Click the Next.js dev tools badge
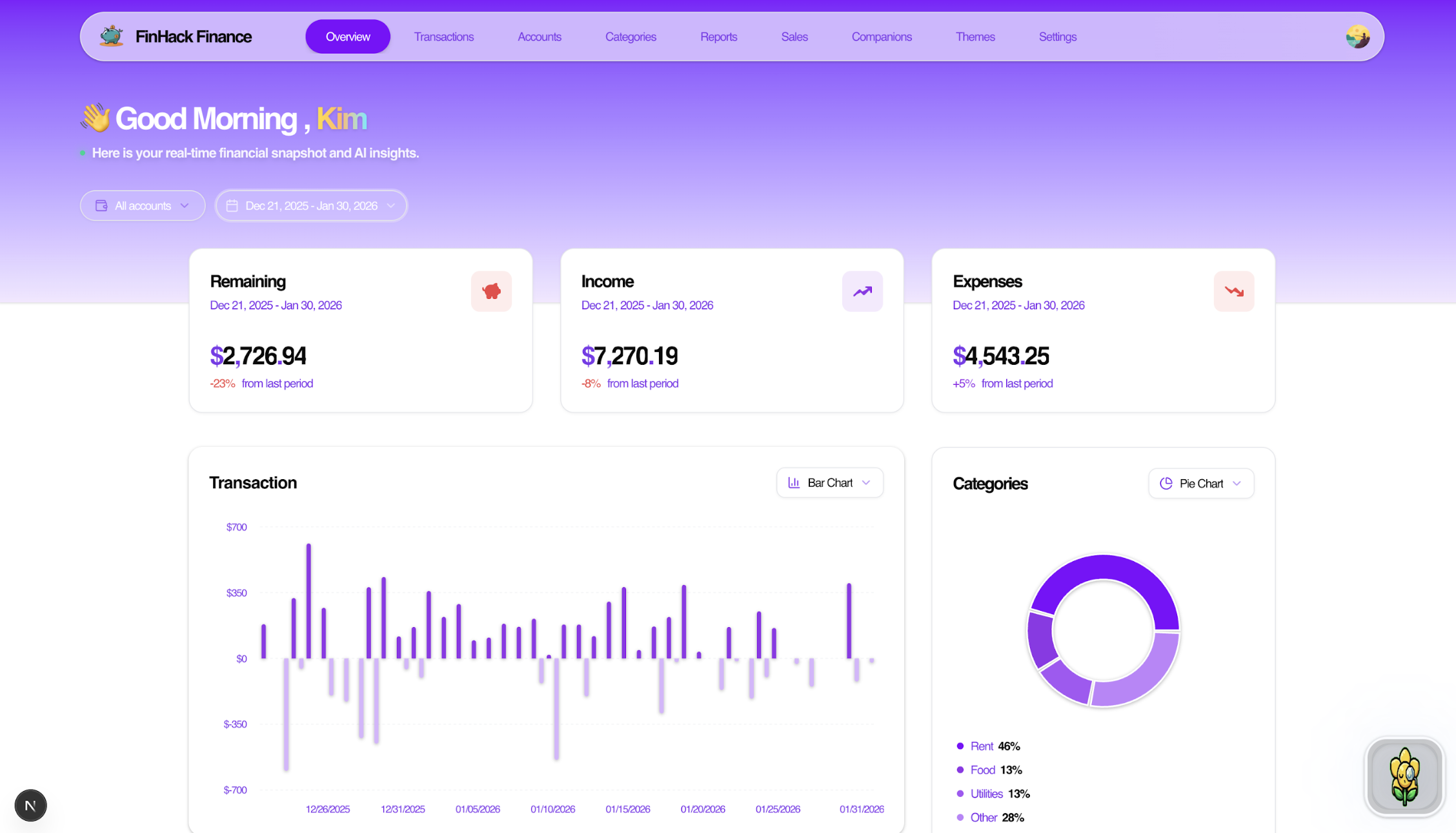1456x833 pixels. tap(30, 805)
